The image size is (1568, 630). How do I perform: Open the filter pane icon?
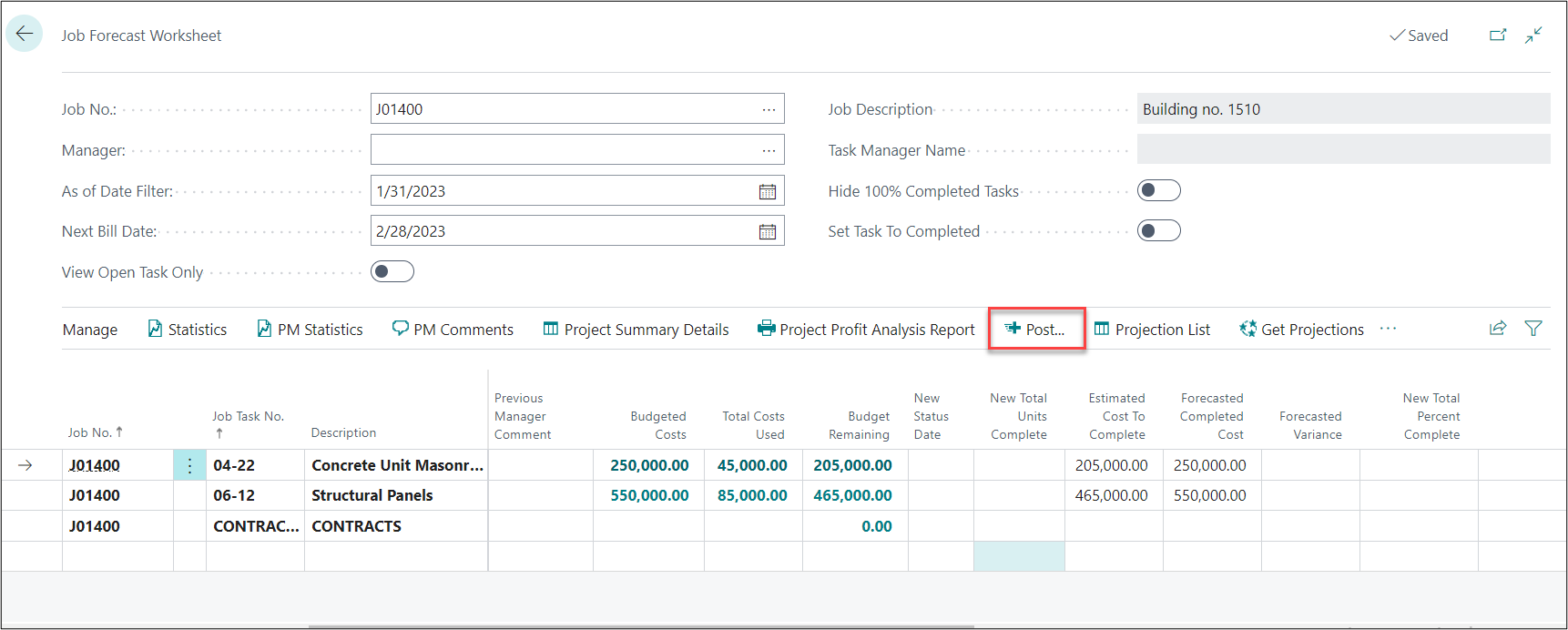1533,329
